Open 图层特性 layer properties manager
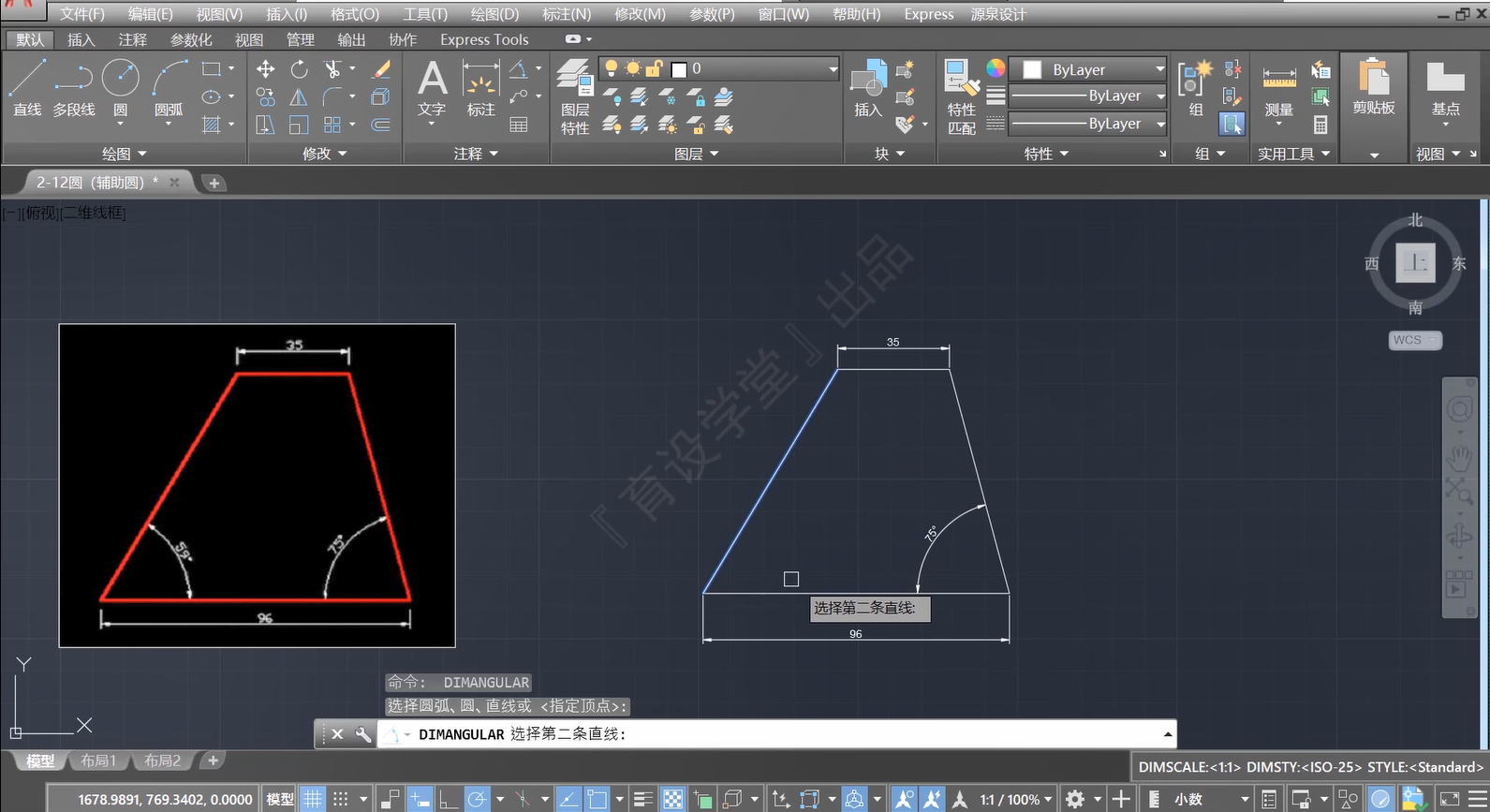The width and height of the screenshot is (1490, 812). [x=575, y=96]
